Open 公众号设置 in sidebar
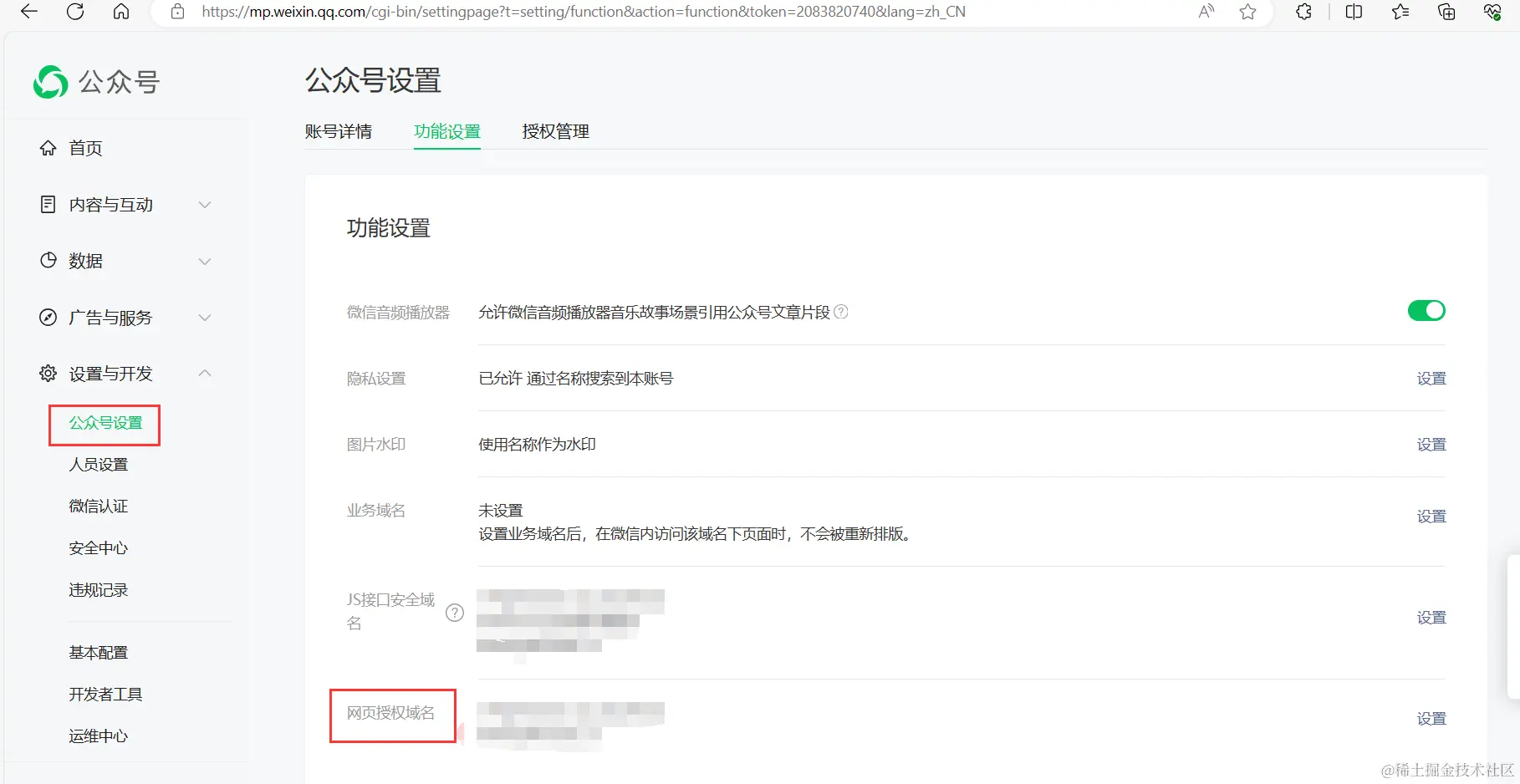The width and height of the screenshot is (1520, 784). click(x=105, y=423)
